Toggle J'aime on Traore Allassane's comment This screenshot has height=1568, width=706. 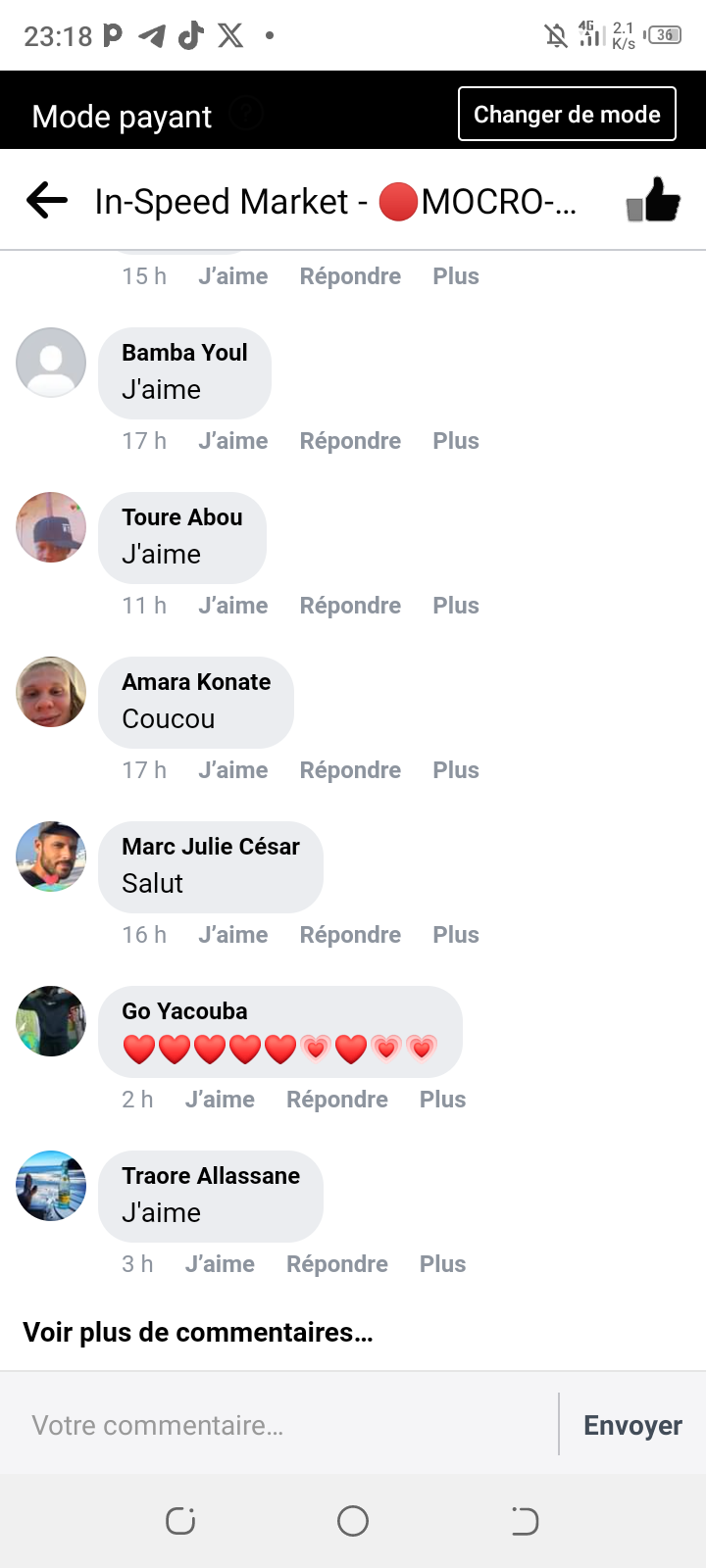(220, 1264)
